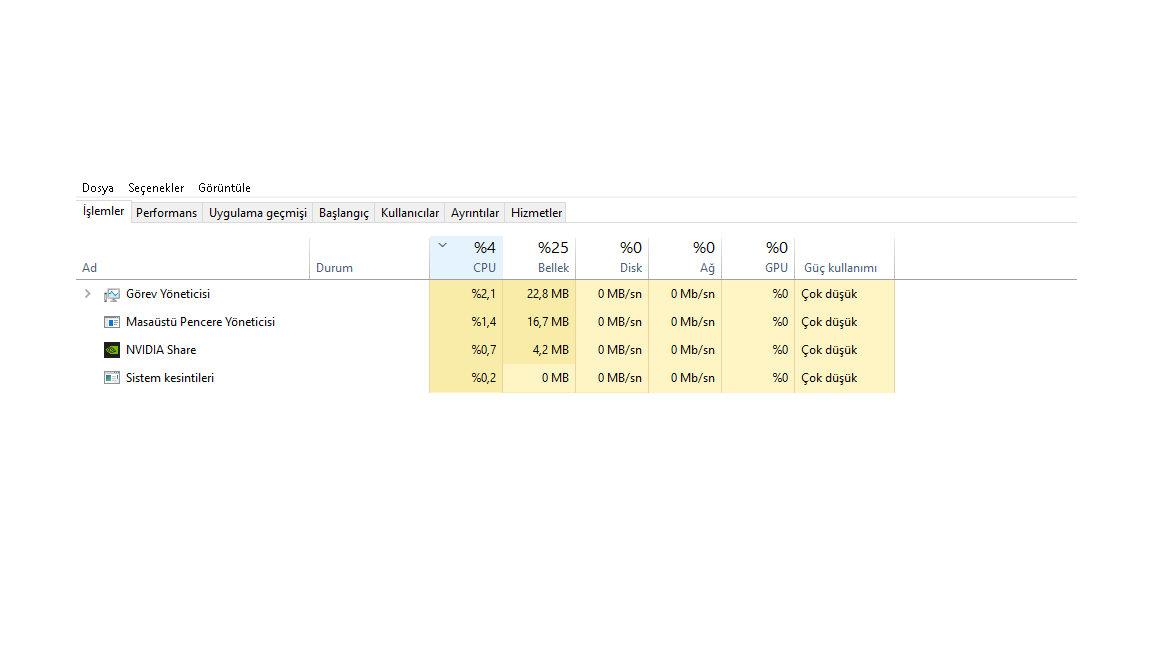Click the Masaüstü Pencere Yöneticisi icon

112,322
